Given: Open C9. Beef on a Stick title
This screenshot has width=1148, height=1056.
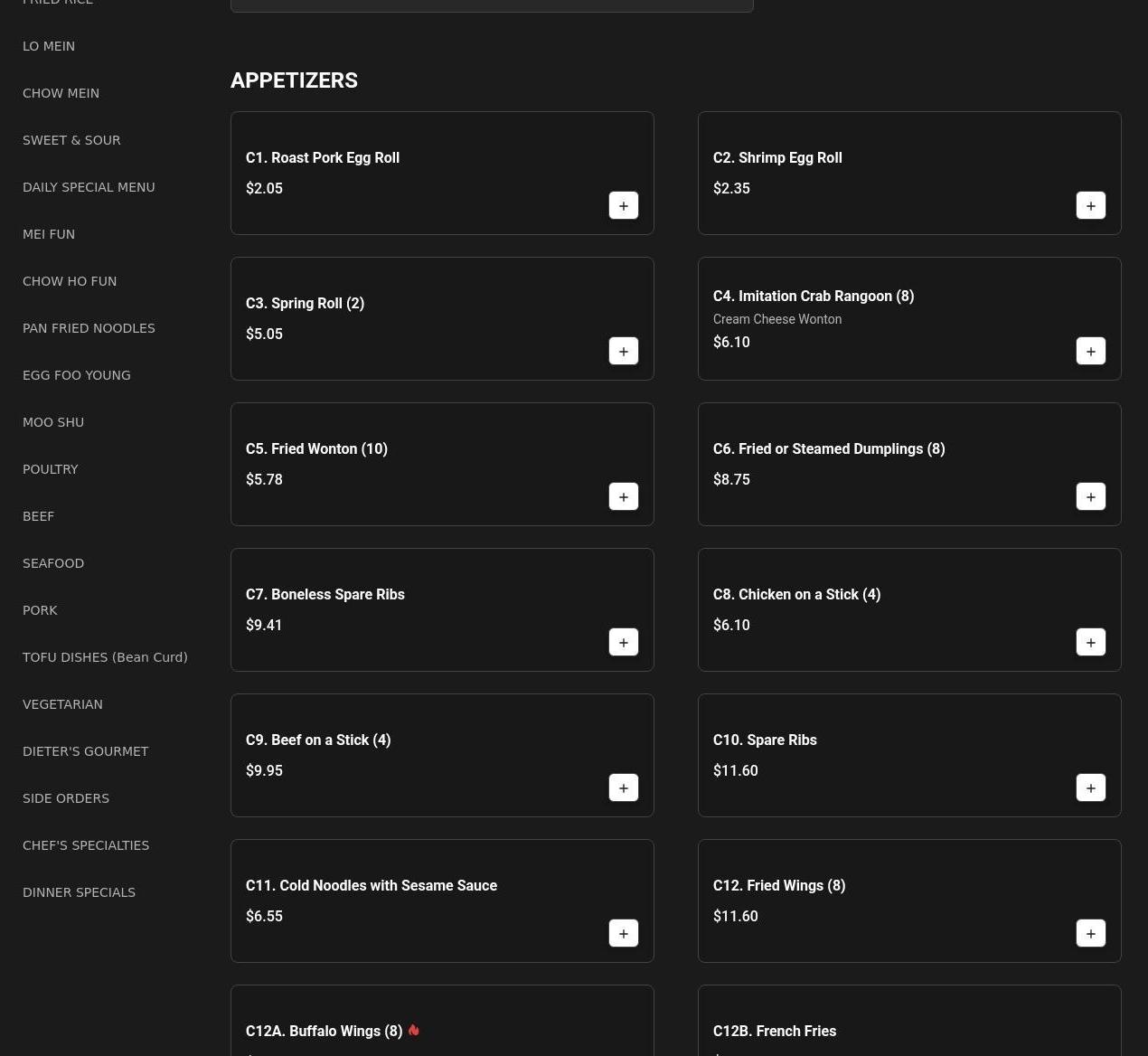Looking at the screenshot, I should point(318,740).
